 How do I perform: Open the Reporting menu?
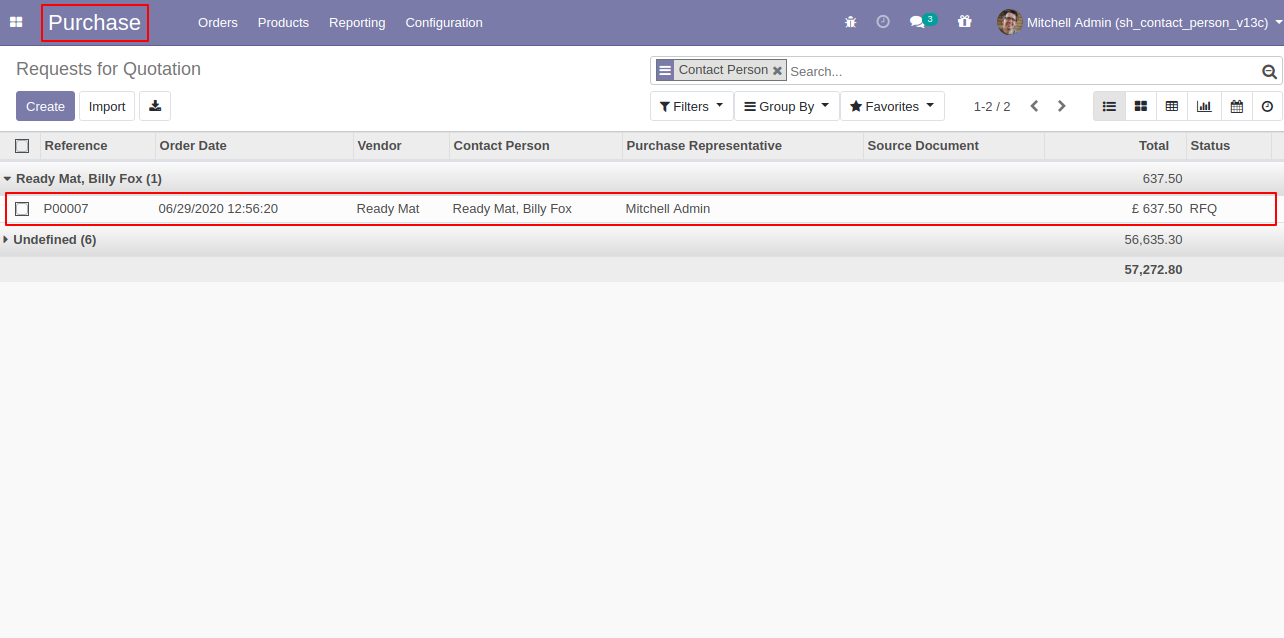pos(357,22)
